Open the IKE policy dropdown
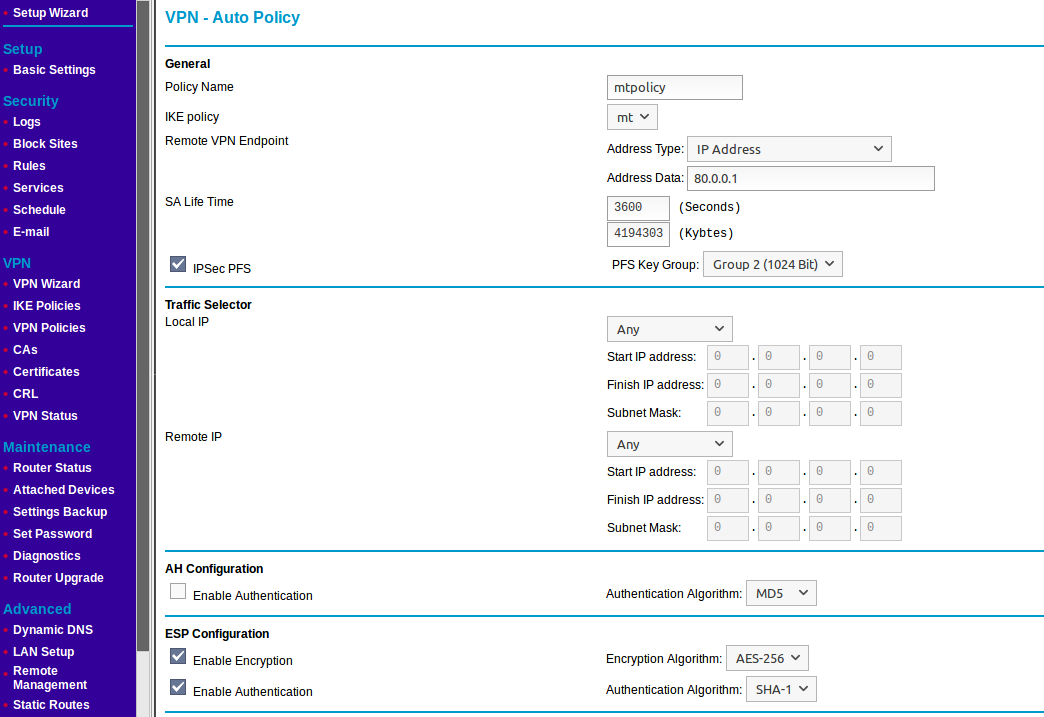Image resolution: width=1044 pixels, height=717 pixels. click(632, 117)
